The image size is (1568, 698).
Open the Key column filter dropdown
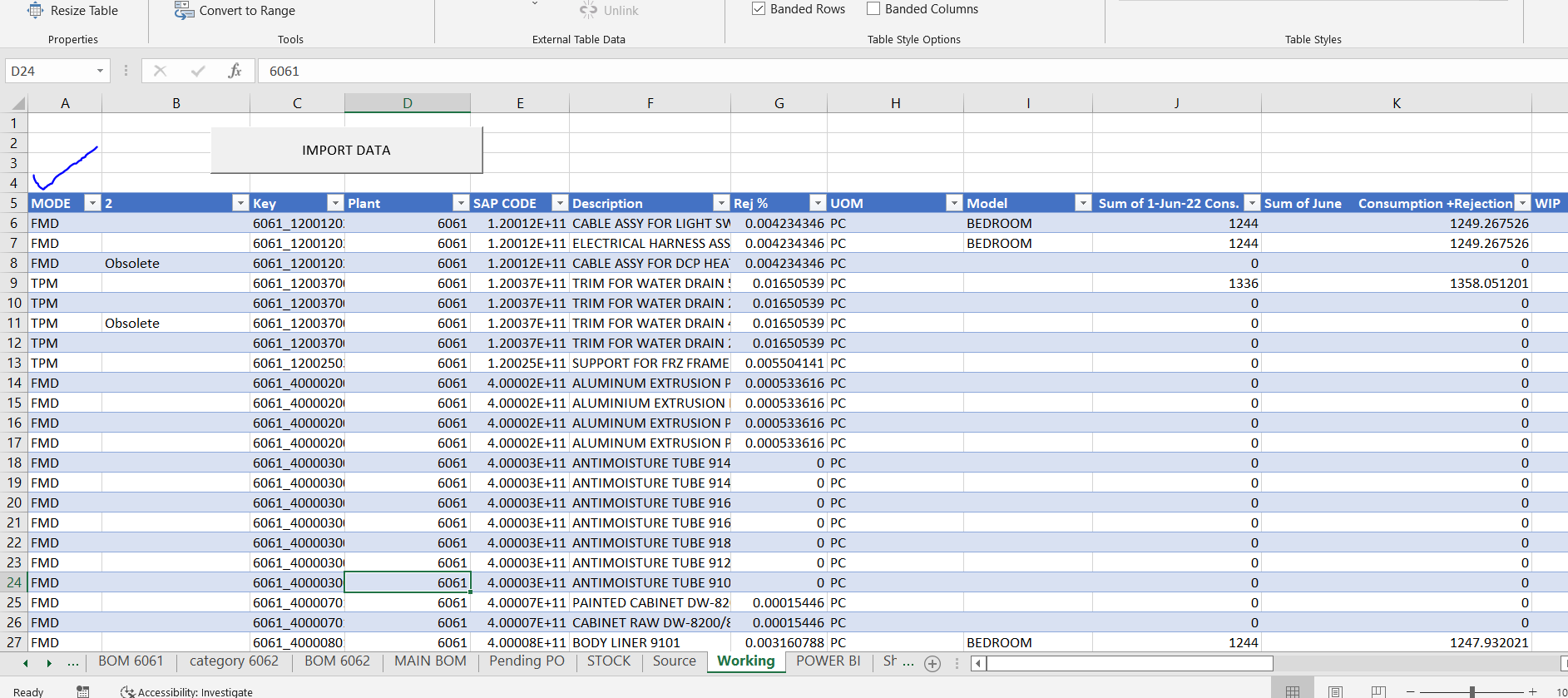tap(335, 203)
